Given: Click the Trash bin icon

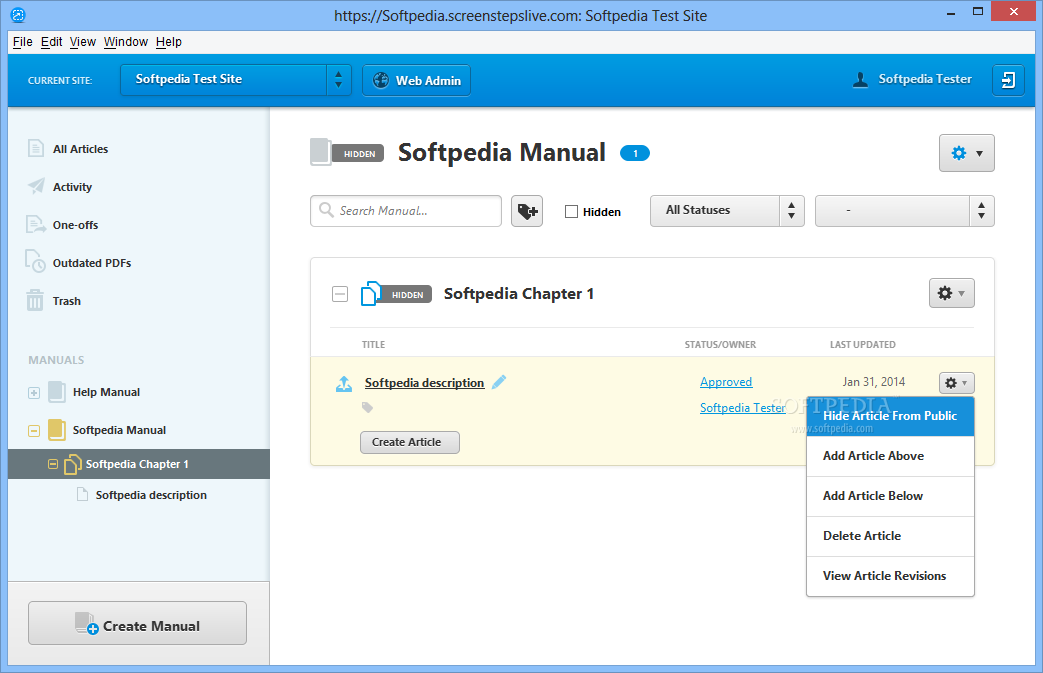Looking at the screenshot, I should (35, 300).
